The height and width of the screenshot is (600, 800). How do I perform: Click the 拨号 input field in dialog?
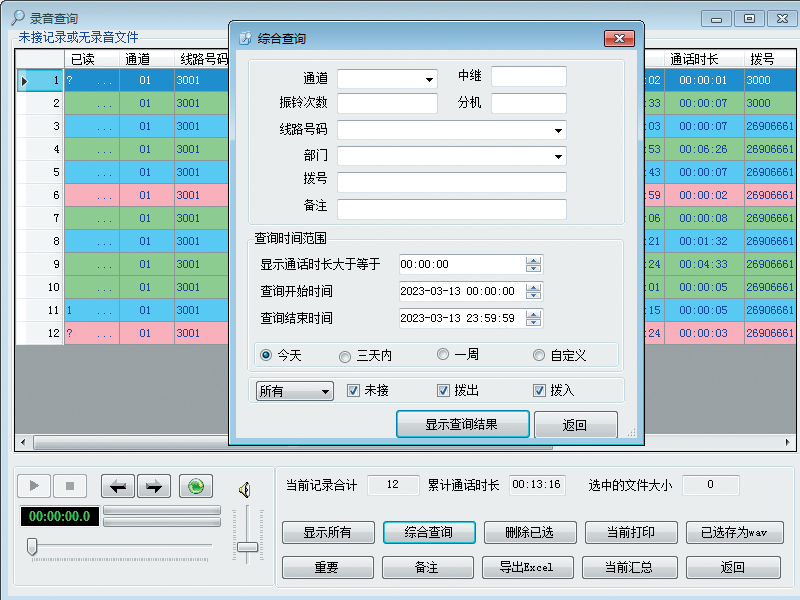pos(452,182)
